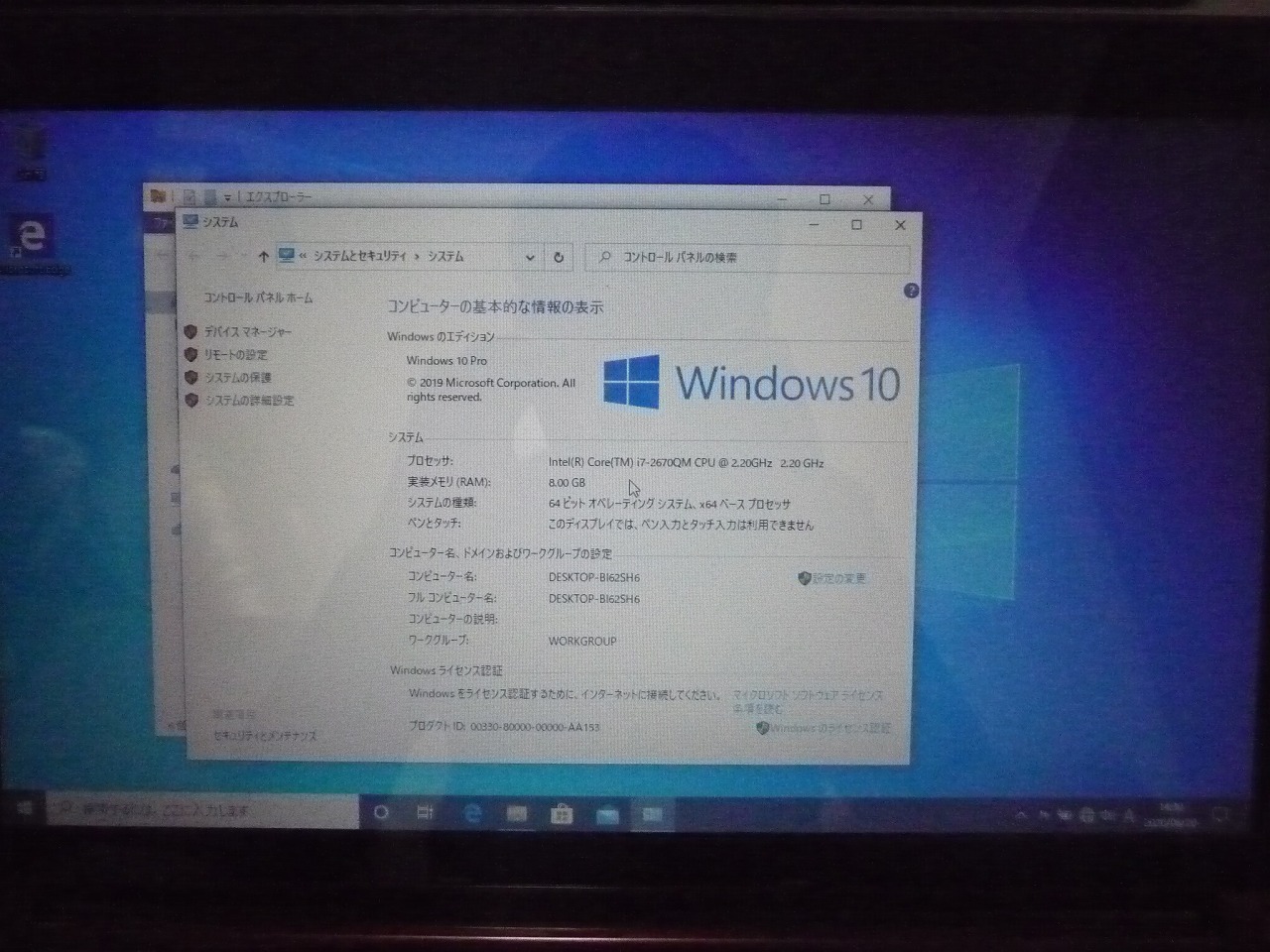Maximize the Explorer window behind
This screenshot has width=1270, height=952.
tap(825, 199)
